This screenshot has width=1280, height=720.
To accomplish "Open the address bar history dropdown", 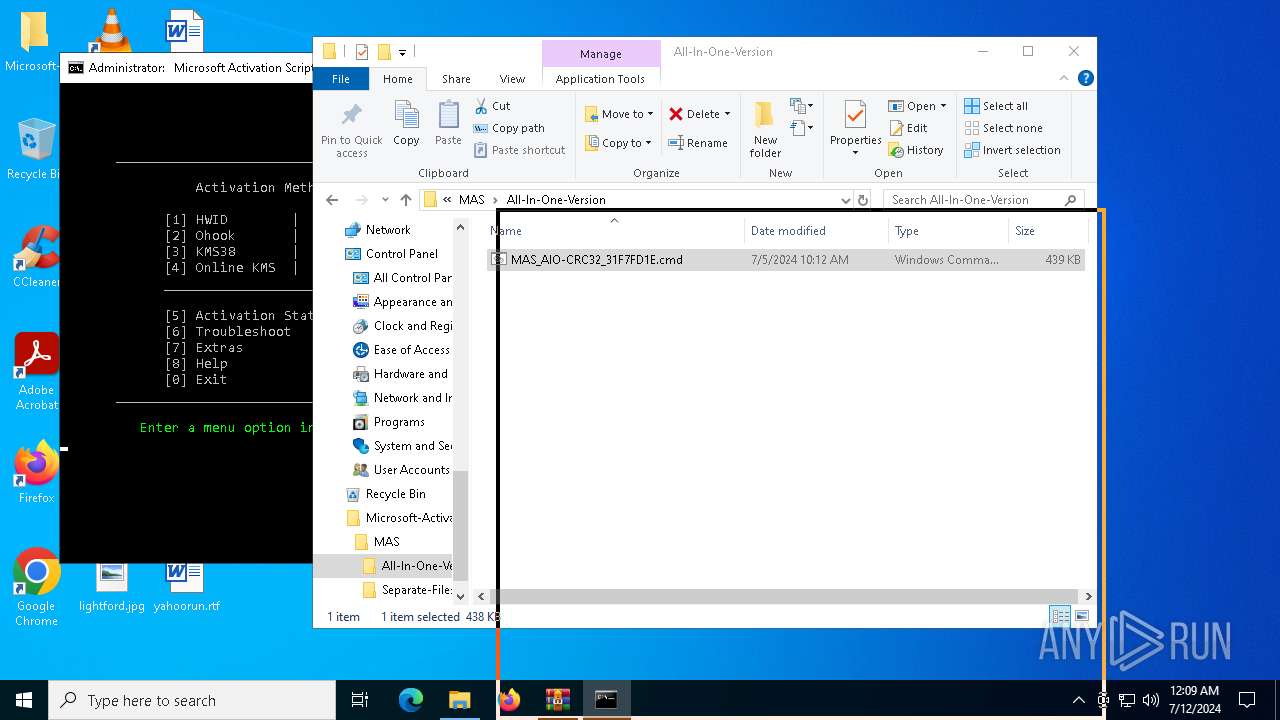I will (846, 200).
